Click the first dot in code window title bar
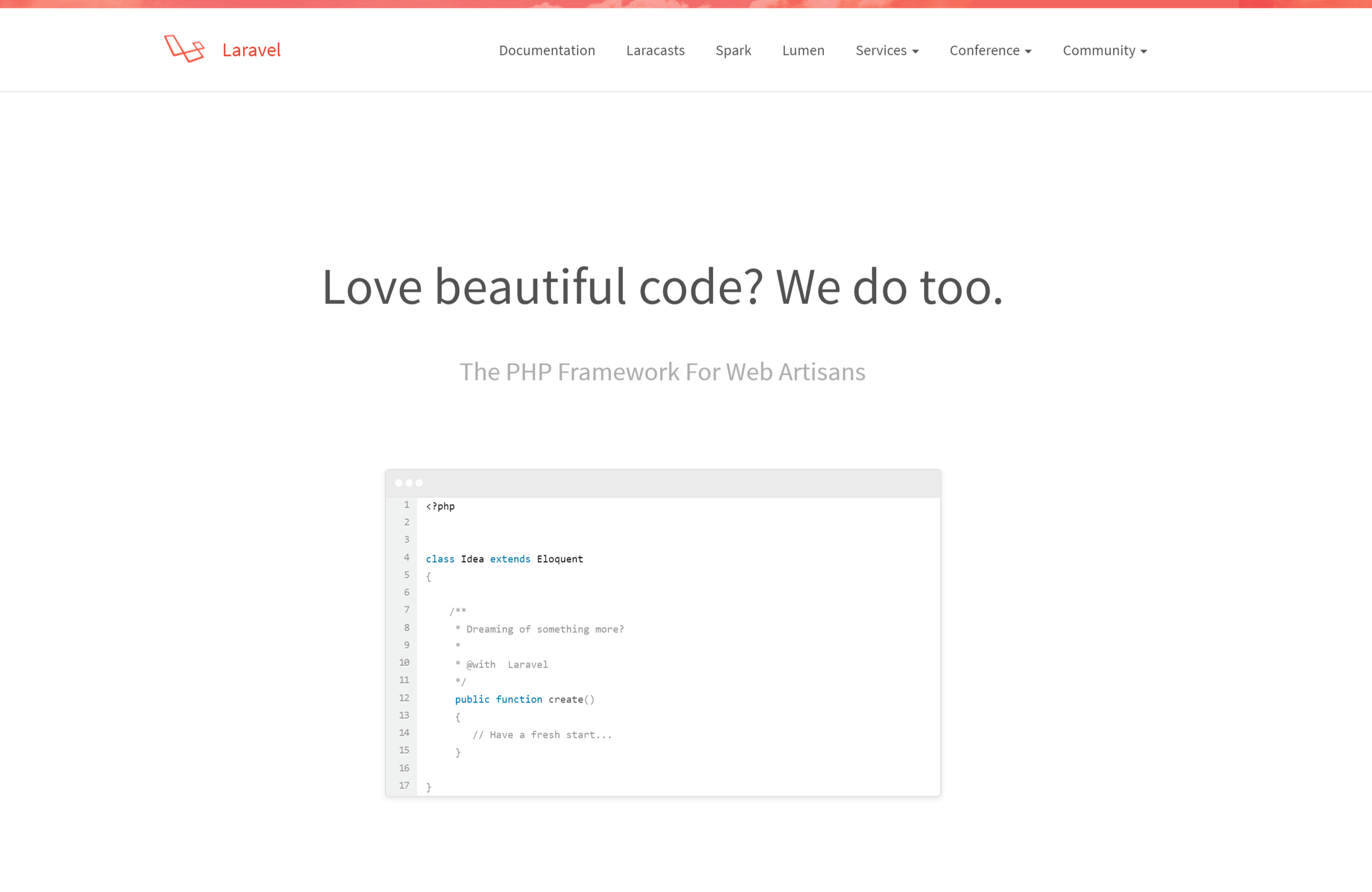Screen dimensions: 1372x892 coord(398,483)
